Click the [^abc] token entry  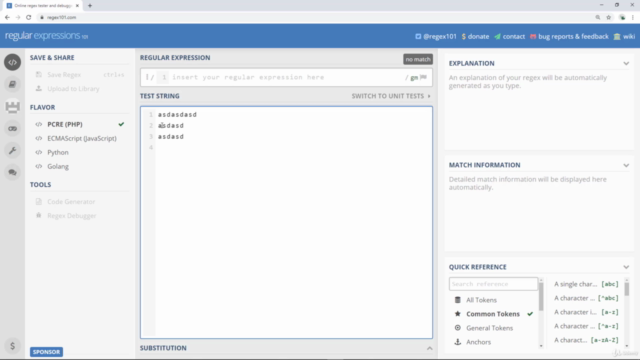pyautogui.click(x=586, y=298)
